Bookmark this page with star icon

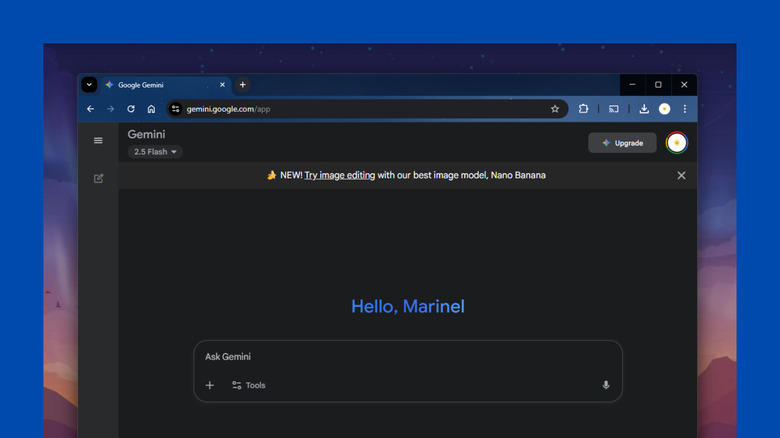pos(555,109)
